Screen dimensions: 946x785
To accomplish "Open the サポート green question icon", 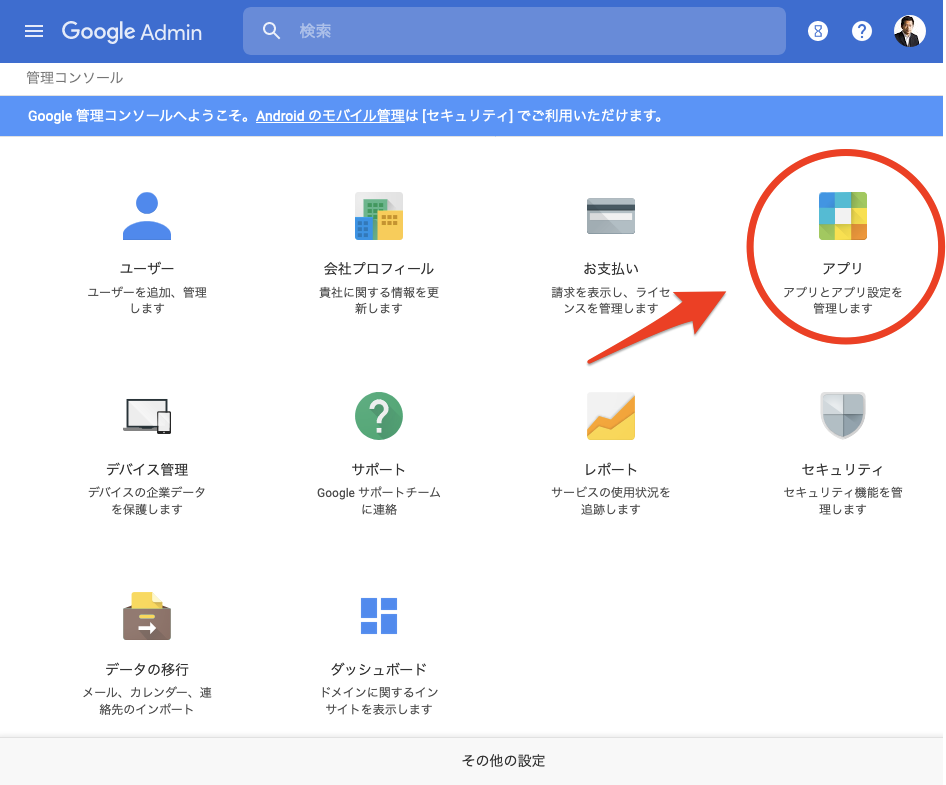I will [379, 415].
